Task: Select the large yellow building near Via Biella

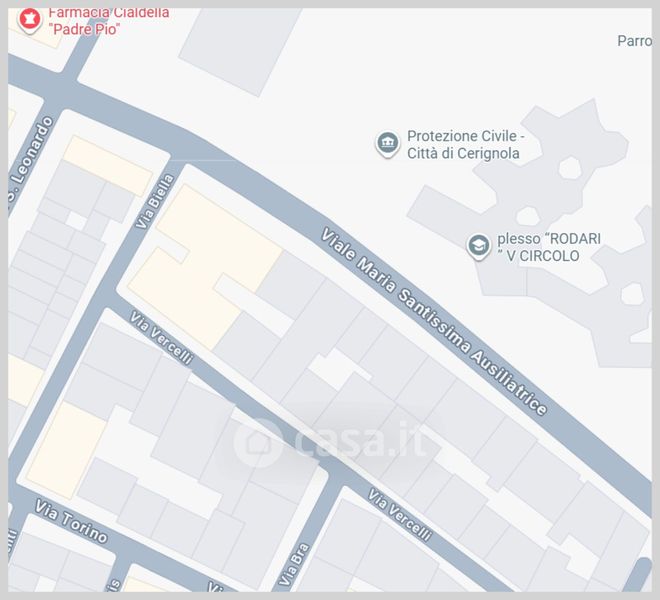Action: (x=203, y=266)
